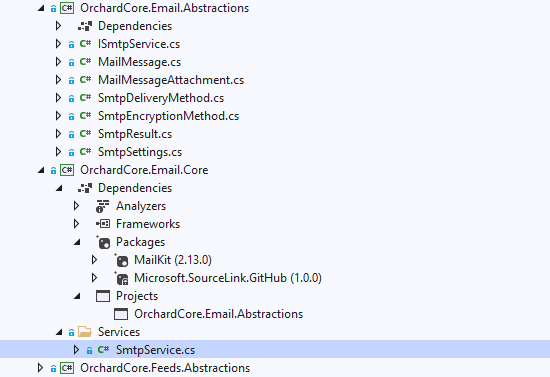
Task: Click the source control lock icon beside Services folder
Action: pyautogui.click(x=72, y=332)
